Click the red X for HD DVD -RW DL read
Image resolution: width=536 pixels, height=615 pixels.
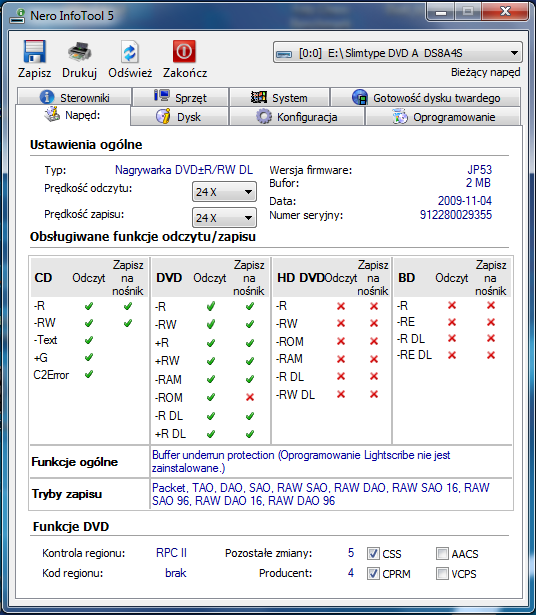[x=341, y=394]
